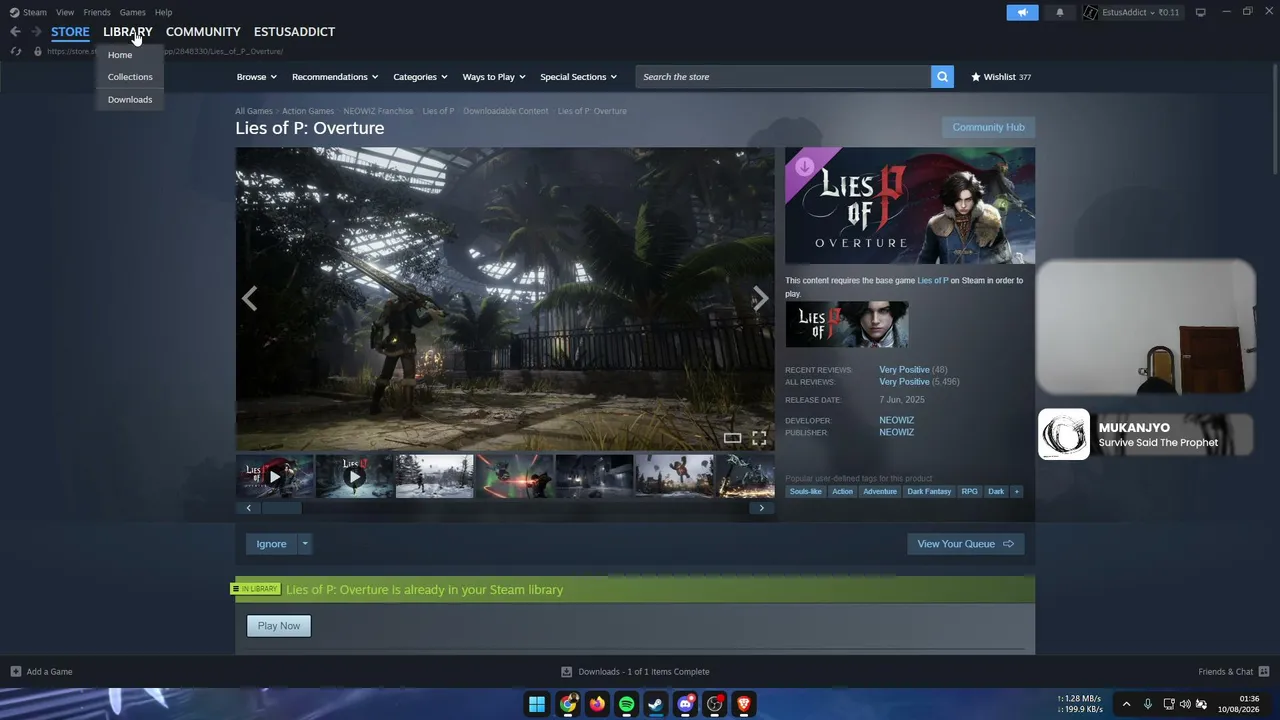Open the Ignore options dropdown arrow

click(x=305, y=544)
